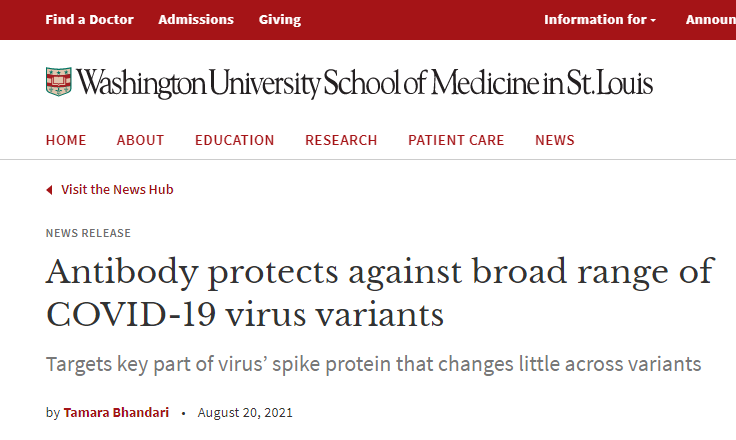Viewport: 736px width, 440px height.
Task: Visit the News Hub link
Action: [117, 190]
